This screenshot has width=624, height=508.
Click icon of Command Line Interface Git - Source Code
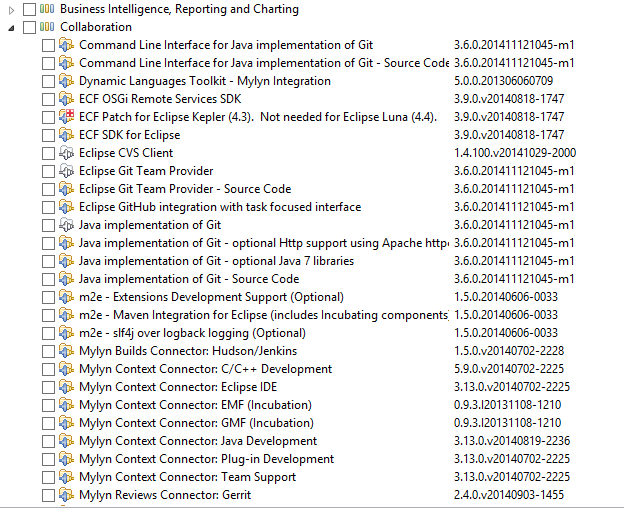pyautogui.click(x=66, y=62)
